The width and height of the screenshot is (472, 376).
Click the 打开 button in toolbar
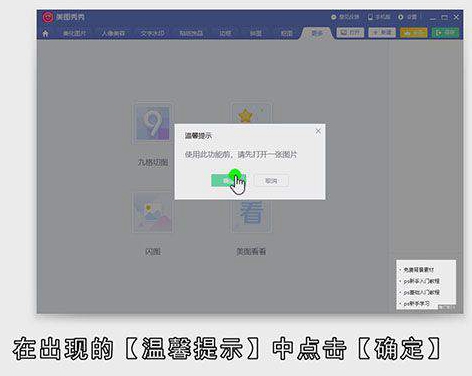pyautogui.click(x=350, y=33)
